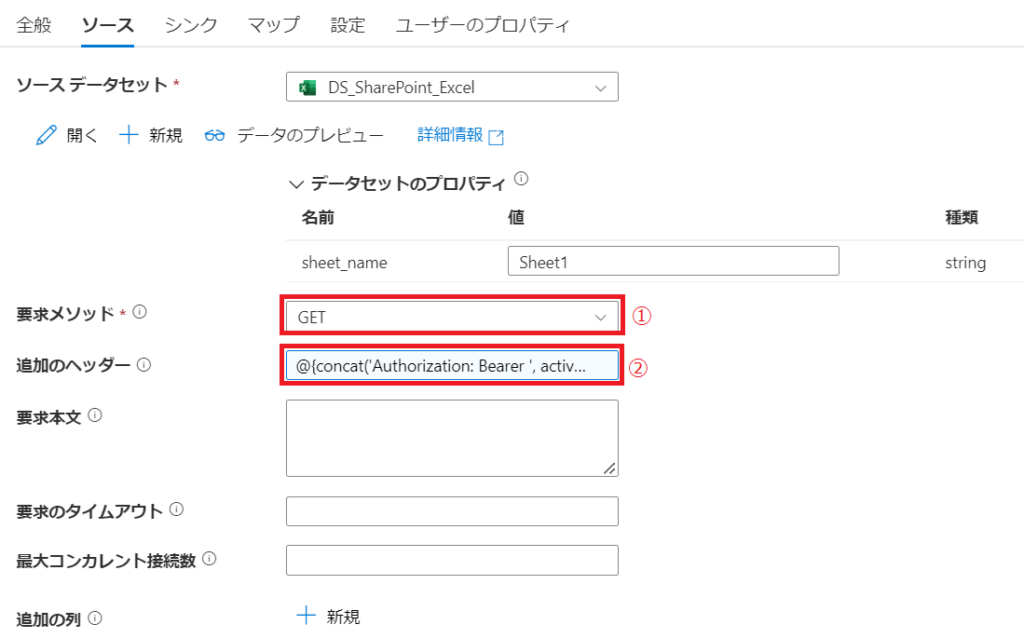Screen dimensions: 1024x638
Task: Click the glasses data preview icon
Action: 215,136
